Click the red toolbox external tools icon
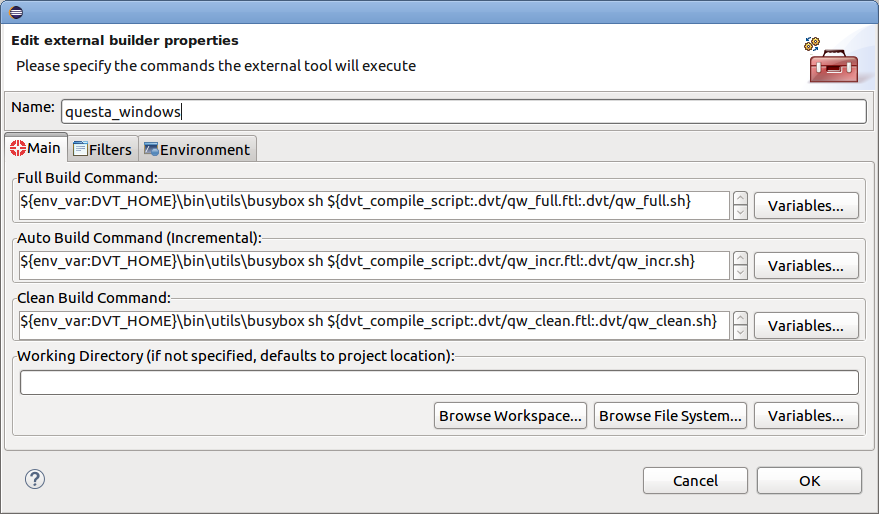Viewport: 879px width, 514px height. tap(834, 66)
